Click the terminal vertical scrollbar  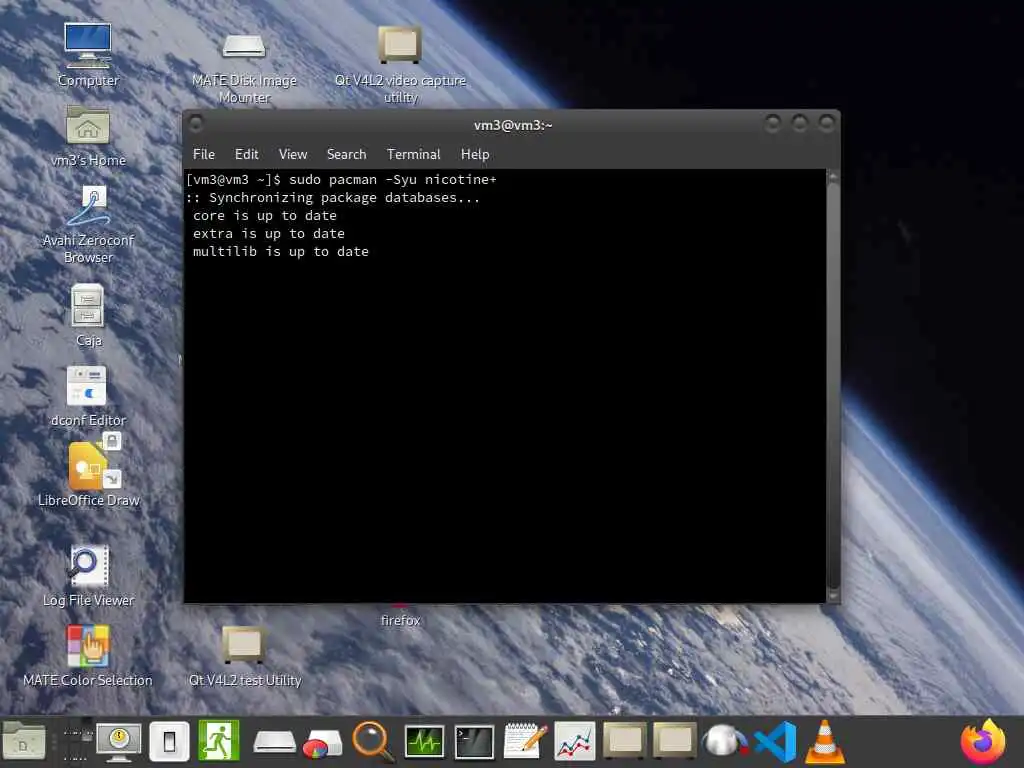coord(833,385)
